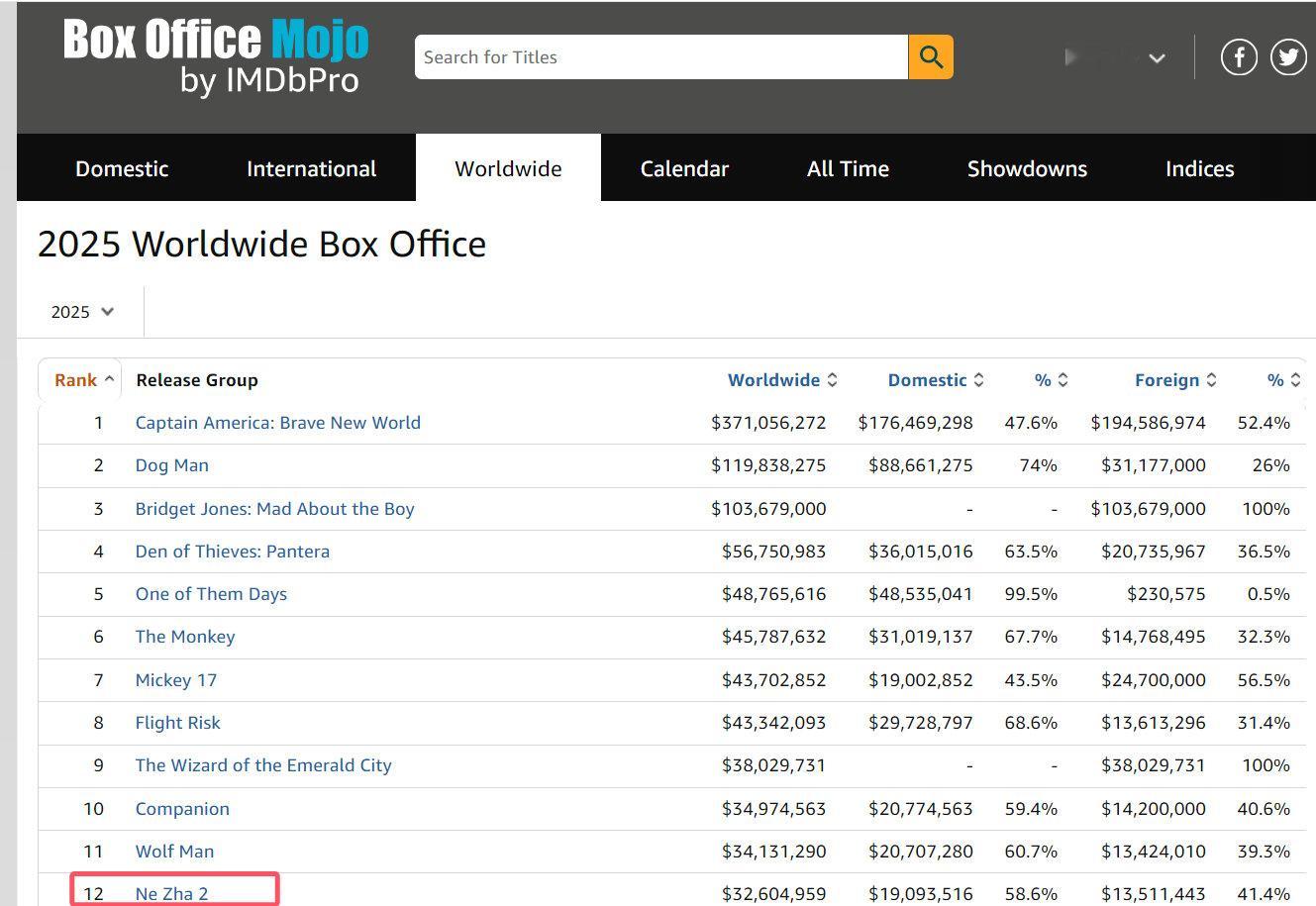Select worldwide value $34,974,563
This screenshot has height=906, width=1316.
pyautogui.click(x=773, y=809)
